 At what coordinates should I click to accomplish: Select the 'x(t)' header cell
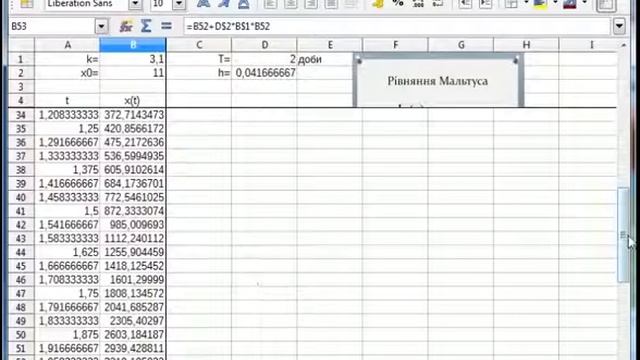coord(133,100)
